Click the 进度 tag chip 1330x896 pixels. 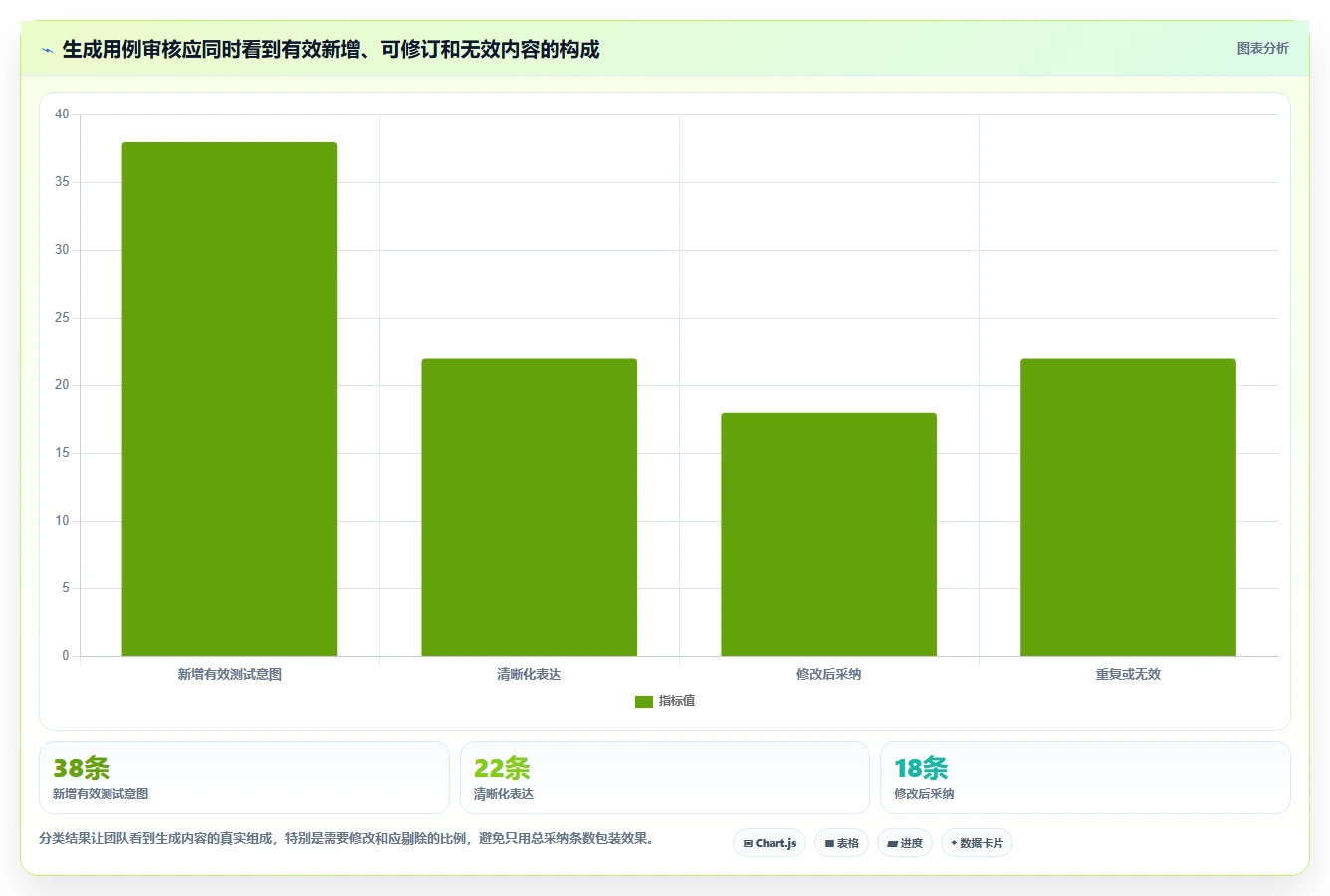(x=905, y=843)
